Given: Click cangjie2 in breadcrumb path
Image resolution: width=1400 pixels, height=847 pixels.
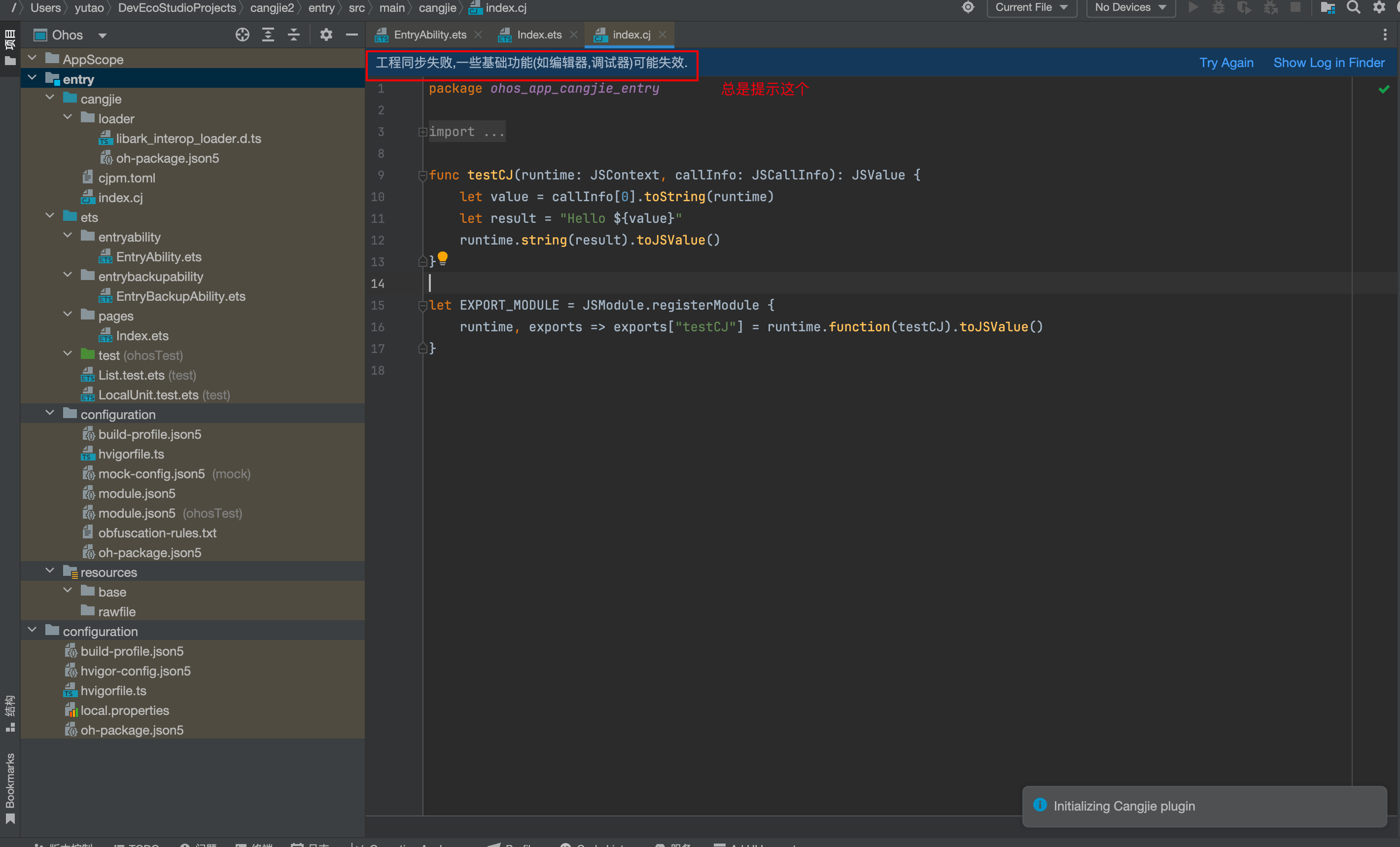Looking at the screenshot, I should point(272,8).
